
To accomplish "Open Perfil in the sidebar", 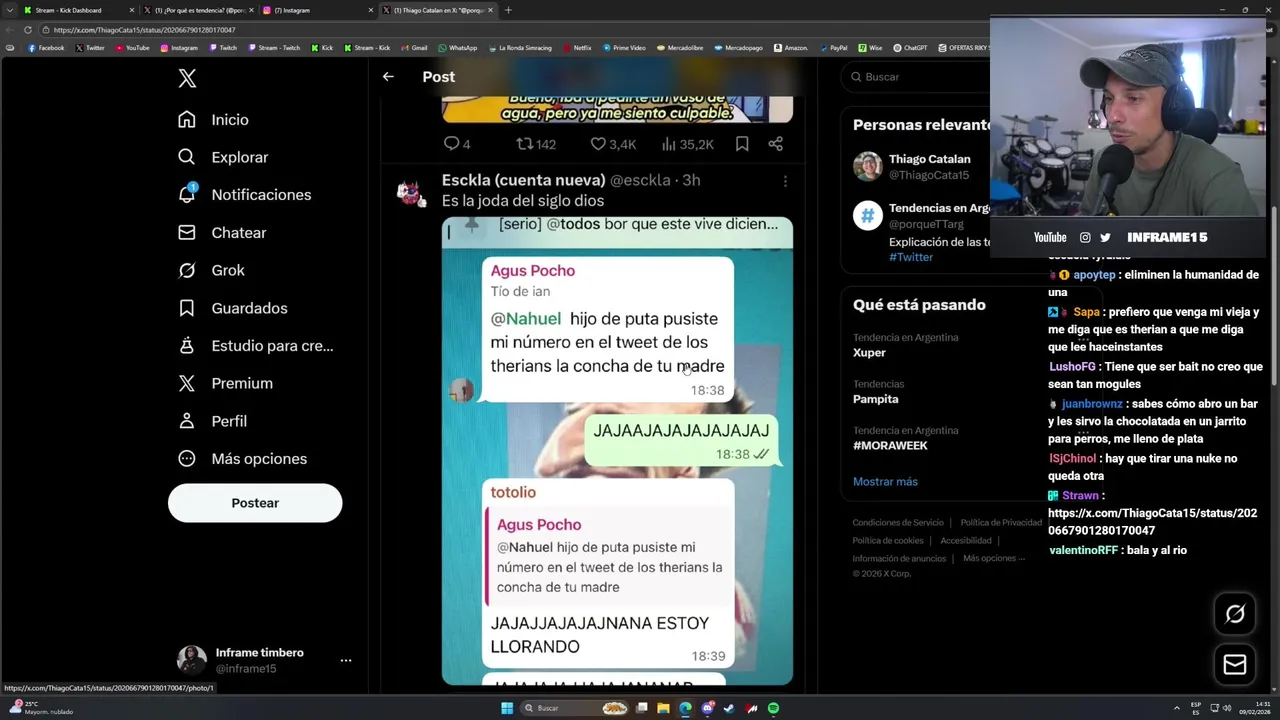I will (212, 421).
